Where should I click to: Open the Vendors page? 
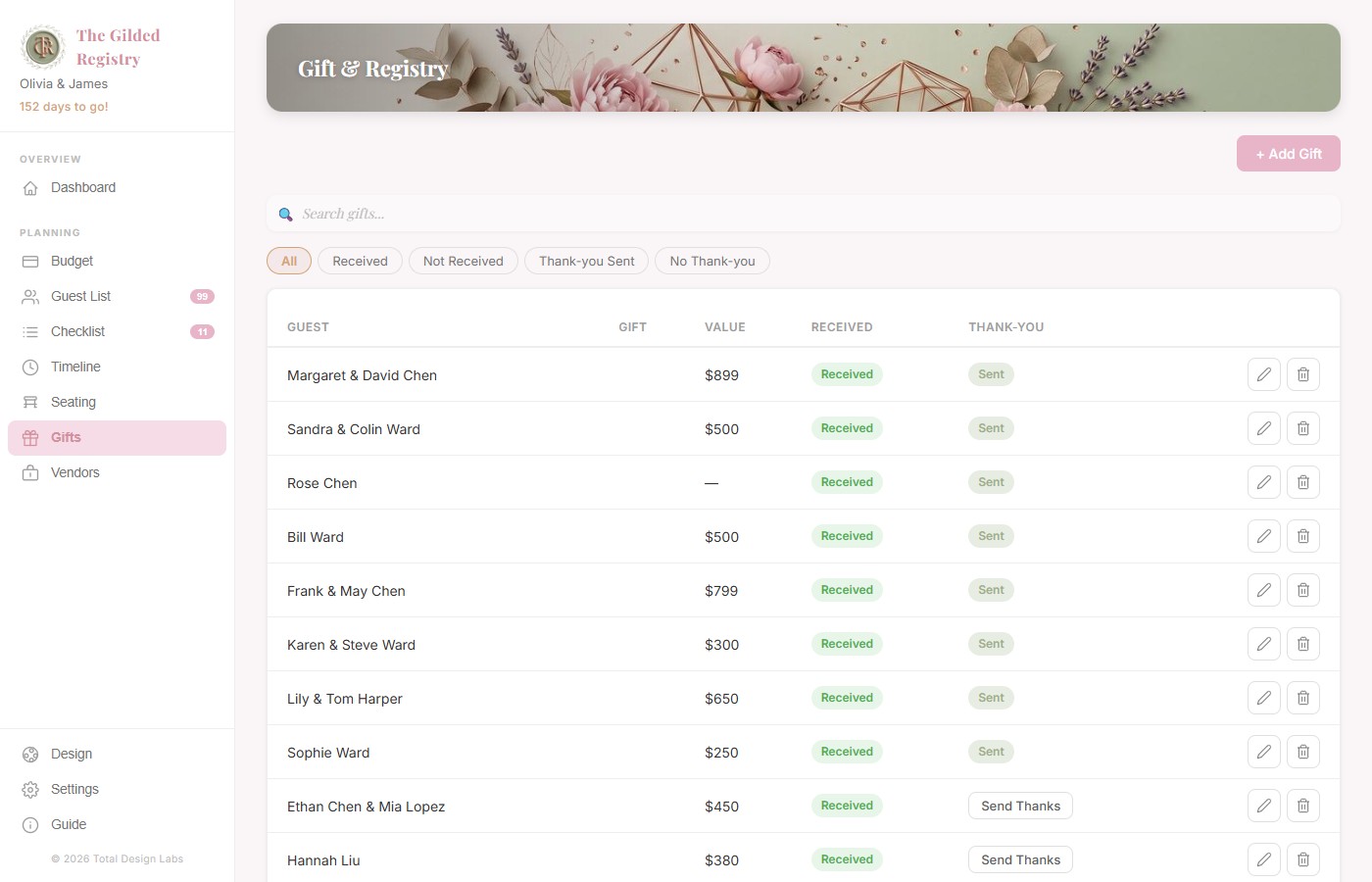(x=117, y=472)
